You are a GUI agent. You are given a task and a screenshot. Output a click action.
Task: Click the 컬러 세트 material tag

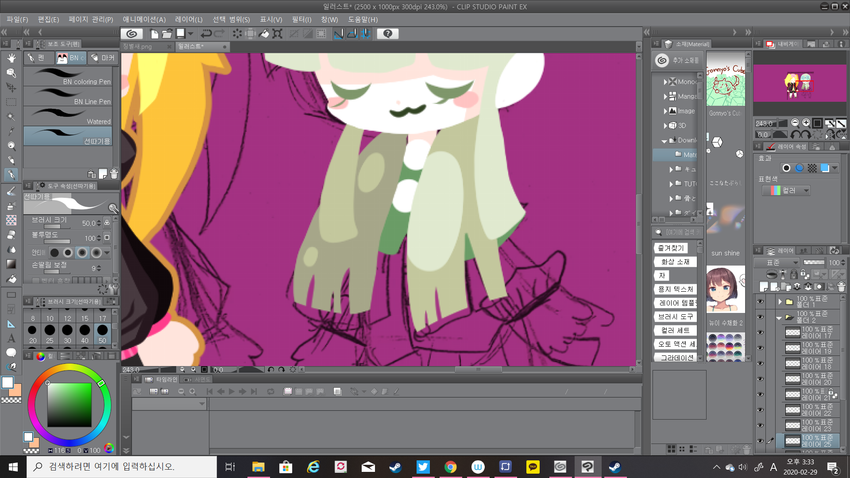pos(675,330)
